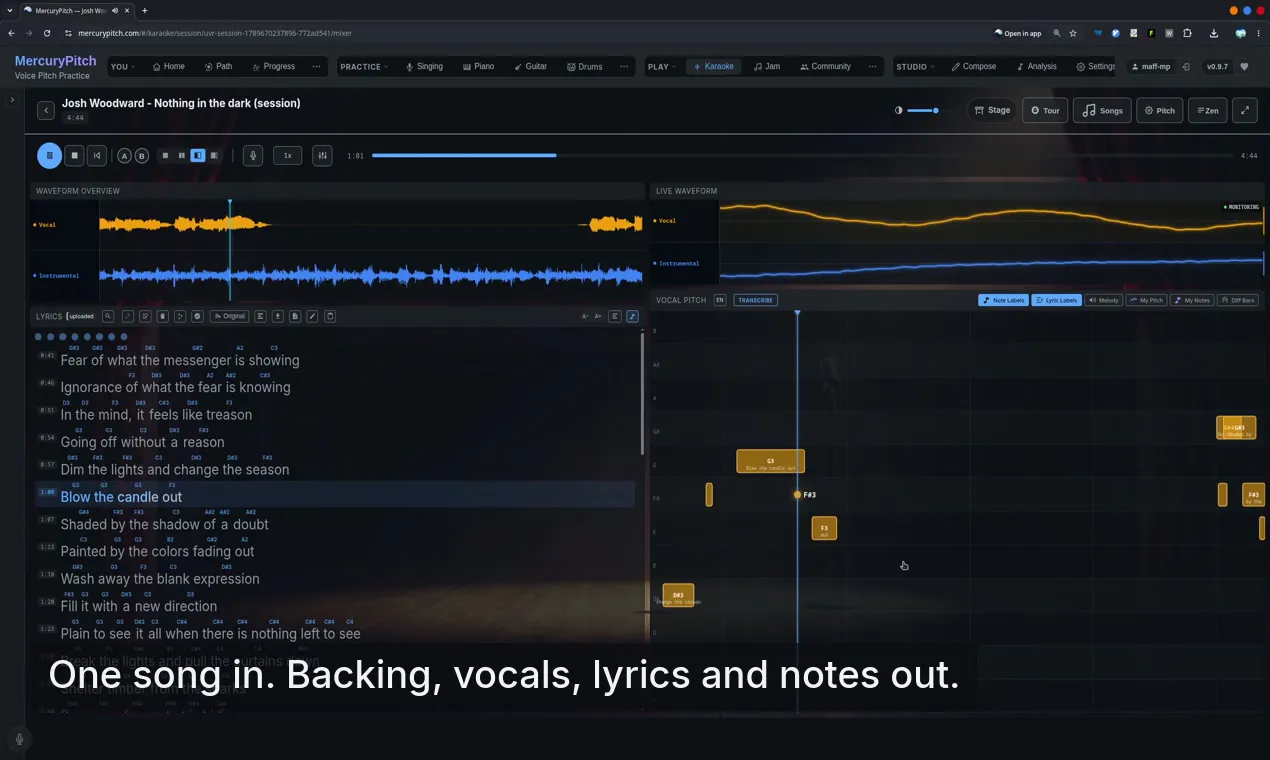The width and height of the screenshot is (1270, 760).
Task: Seek on the song progress bar
Action: click(x=803, y=155)
